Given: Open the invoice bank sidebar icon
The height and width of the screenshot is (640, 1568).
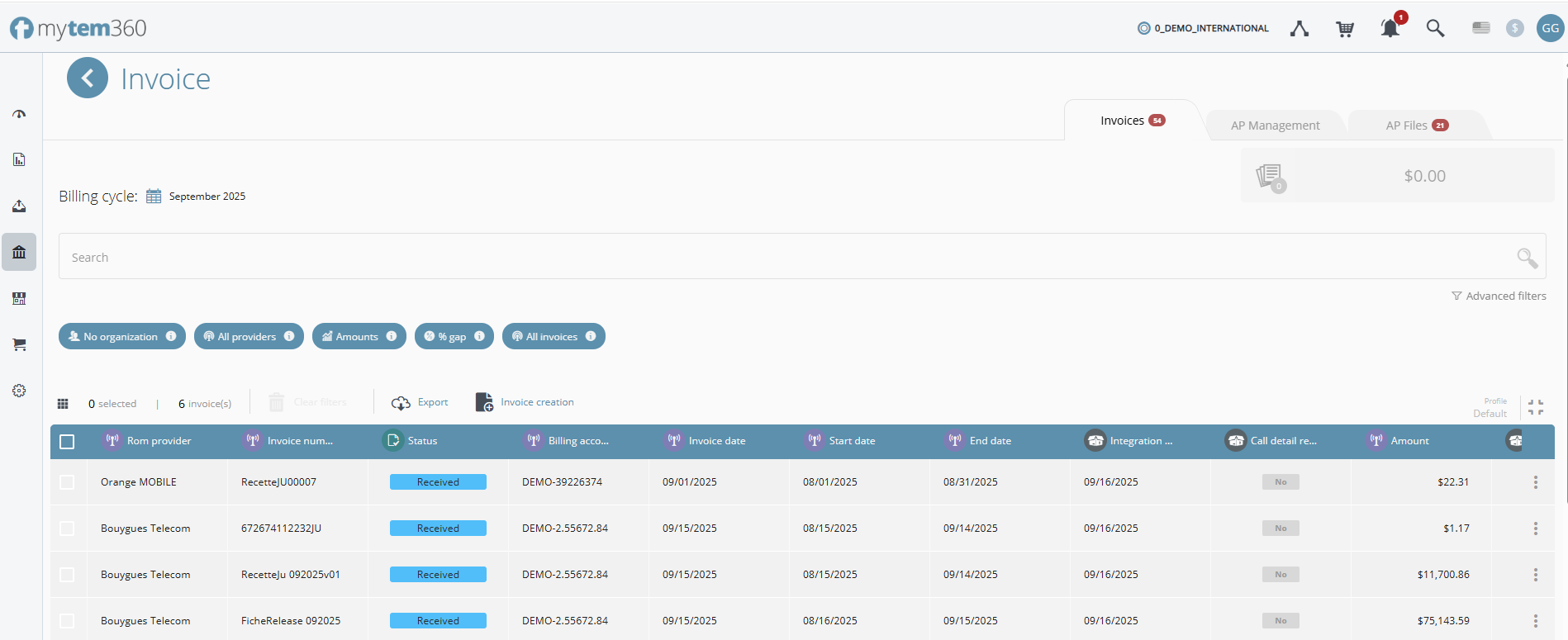Looking at the screenshot, I should pos(19,252).
